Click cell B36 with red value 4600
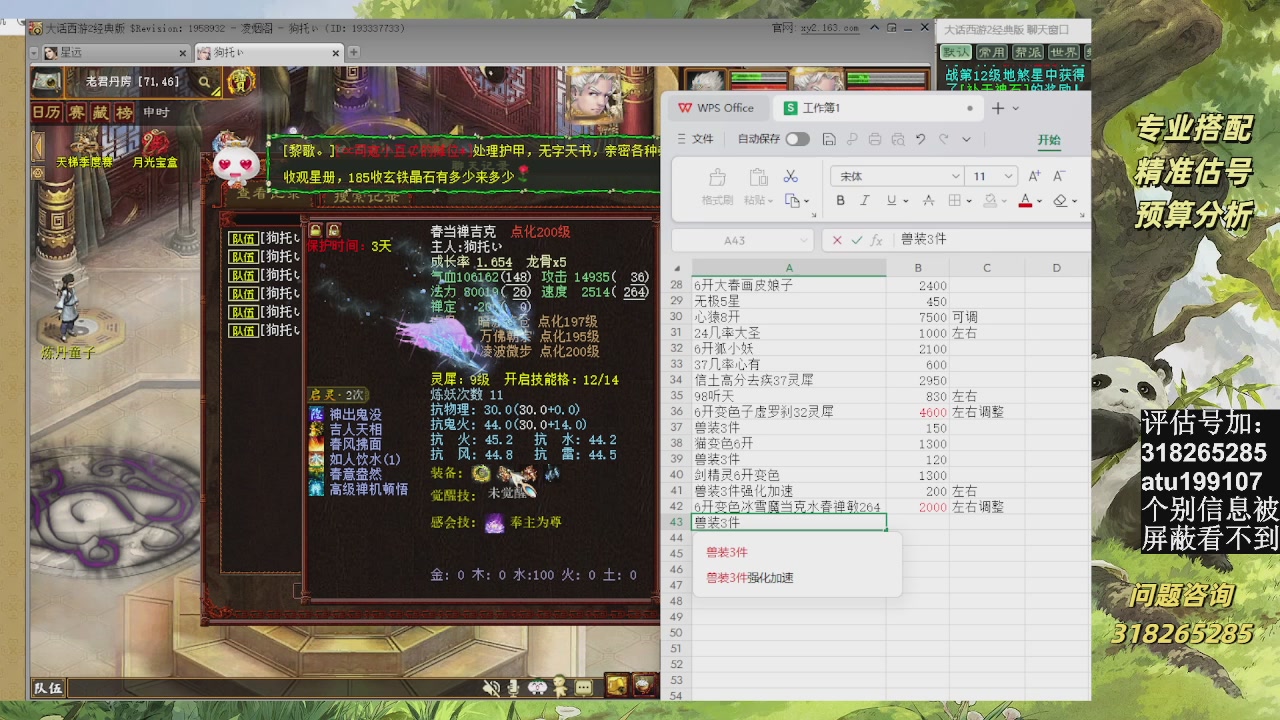 click(x=918, y=412)
